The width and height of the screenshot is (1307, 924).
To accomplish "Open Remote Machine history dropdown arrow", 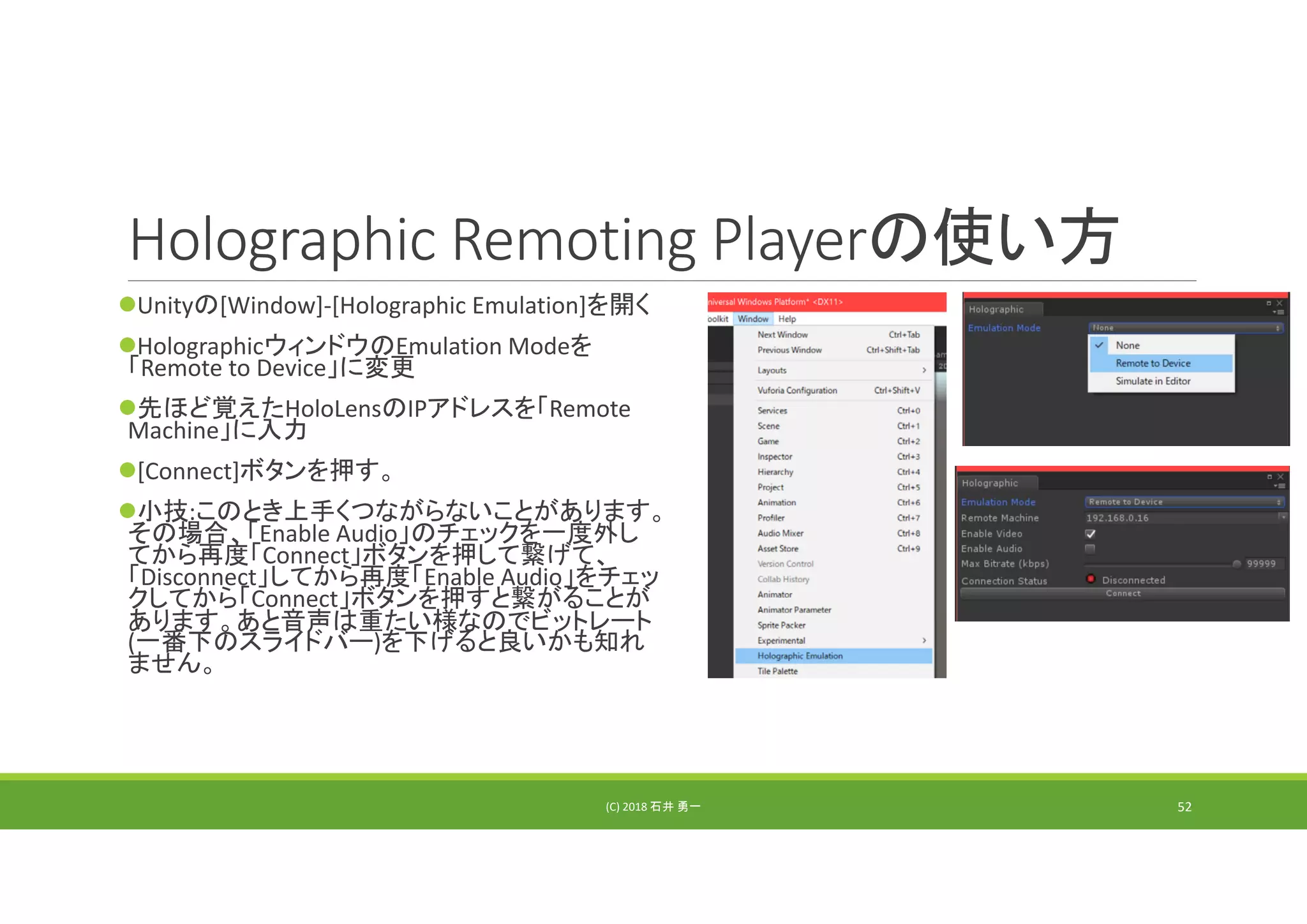I will (1283, 517).
